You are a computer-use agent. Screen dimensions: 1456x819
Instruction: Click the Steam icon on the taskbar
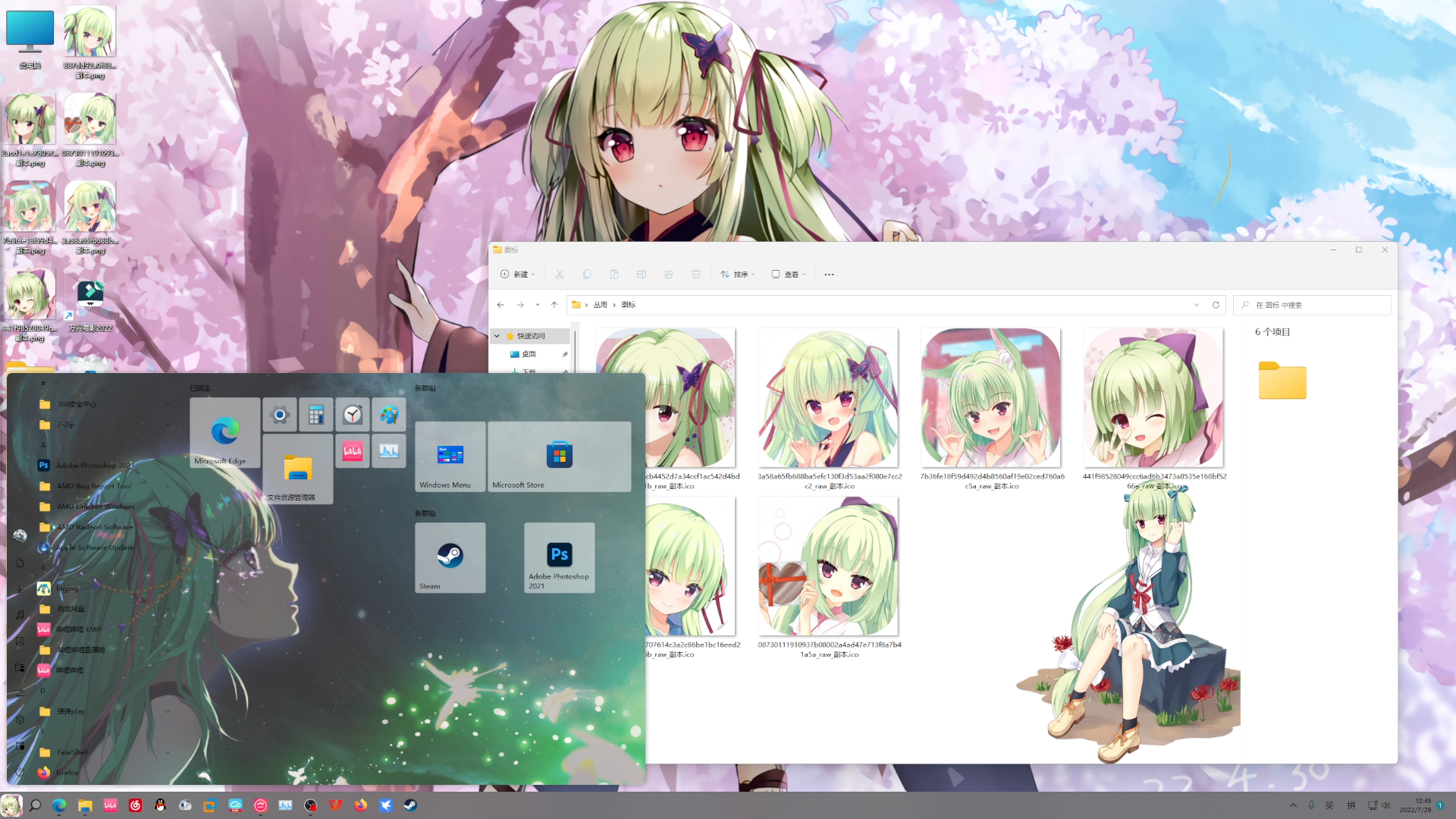point(409,805)
